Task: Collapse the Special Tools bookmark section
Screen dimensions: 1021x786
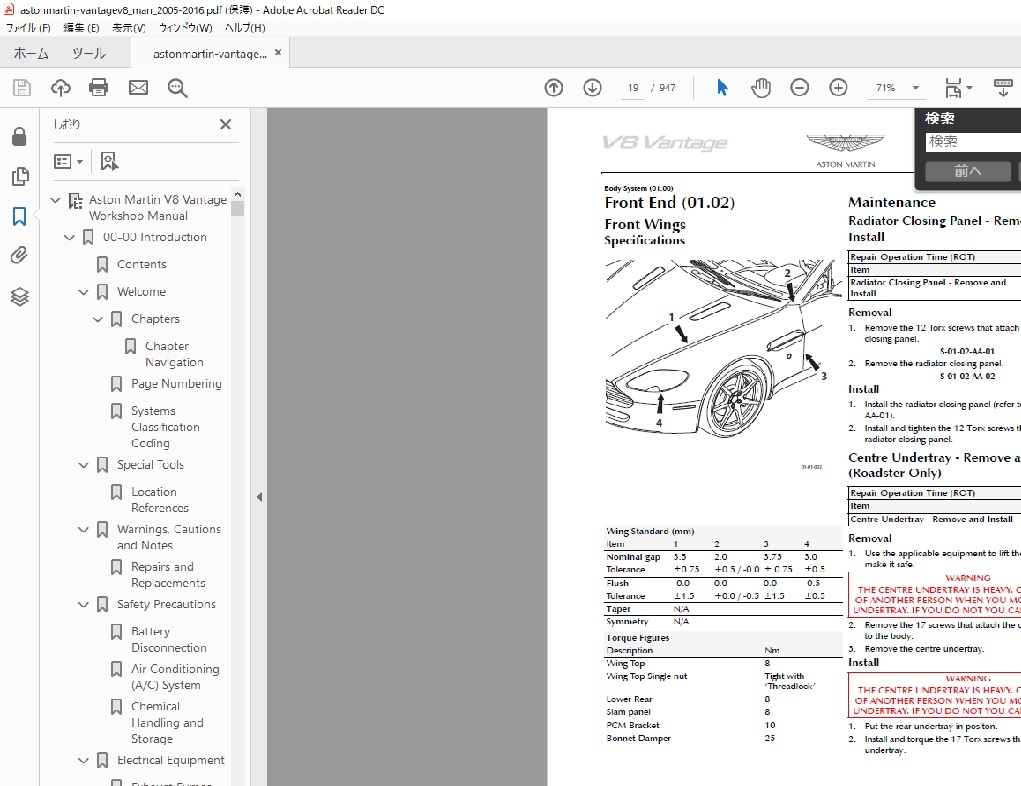Action: pyautogui.click(x=82, y=464)
